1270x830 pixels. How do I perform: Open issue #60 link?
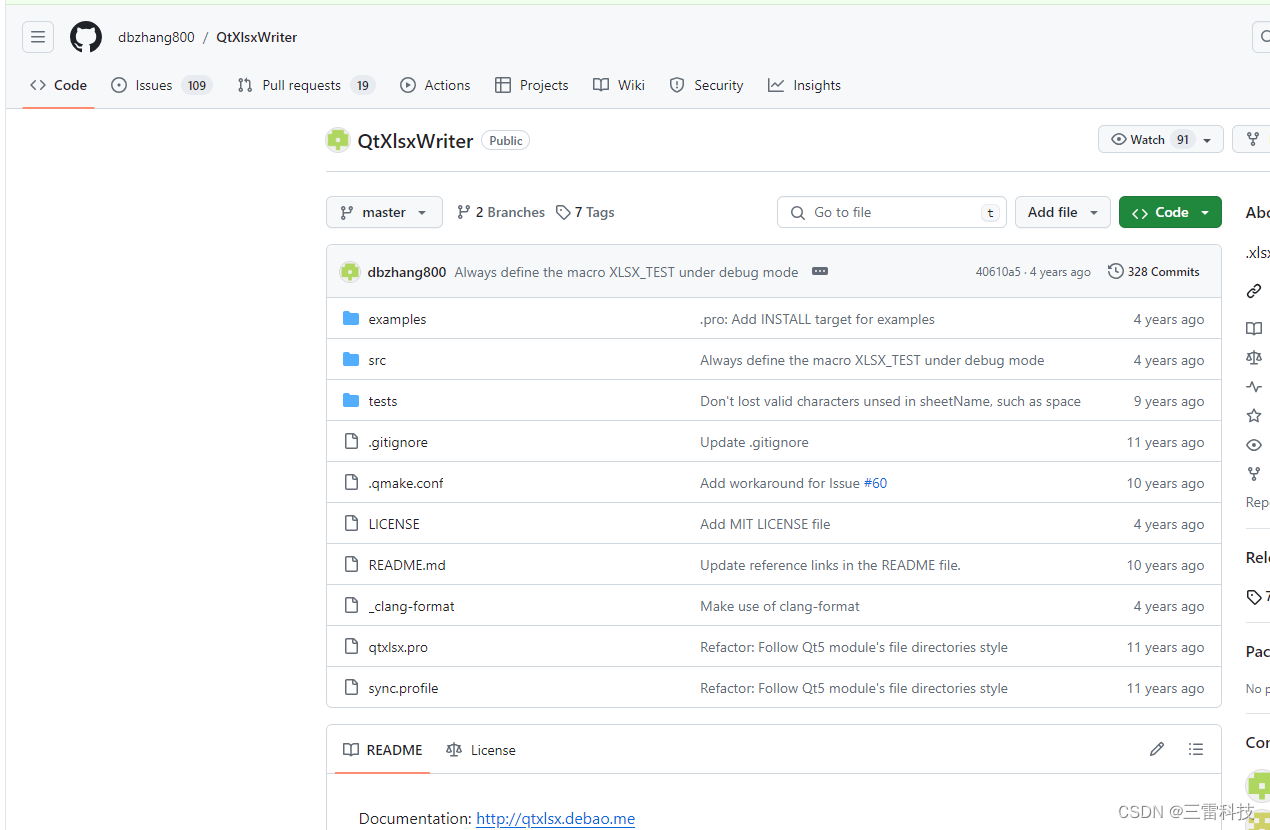point(875,483)
